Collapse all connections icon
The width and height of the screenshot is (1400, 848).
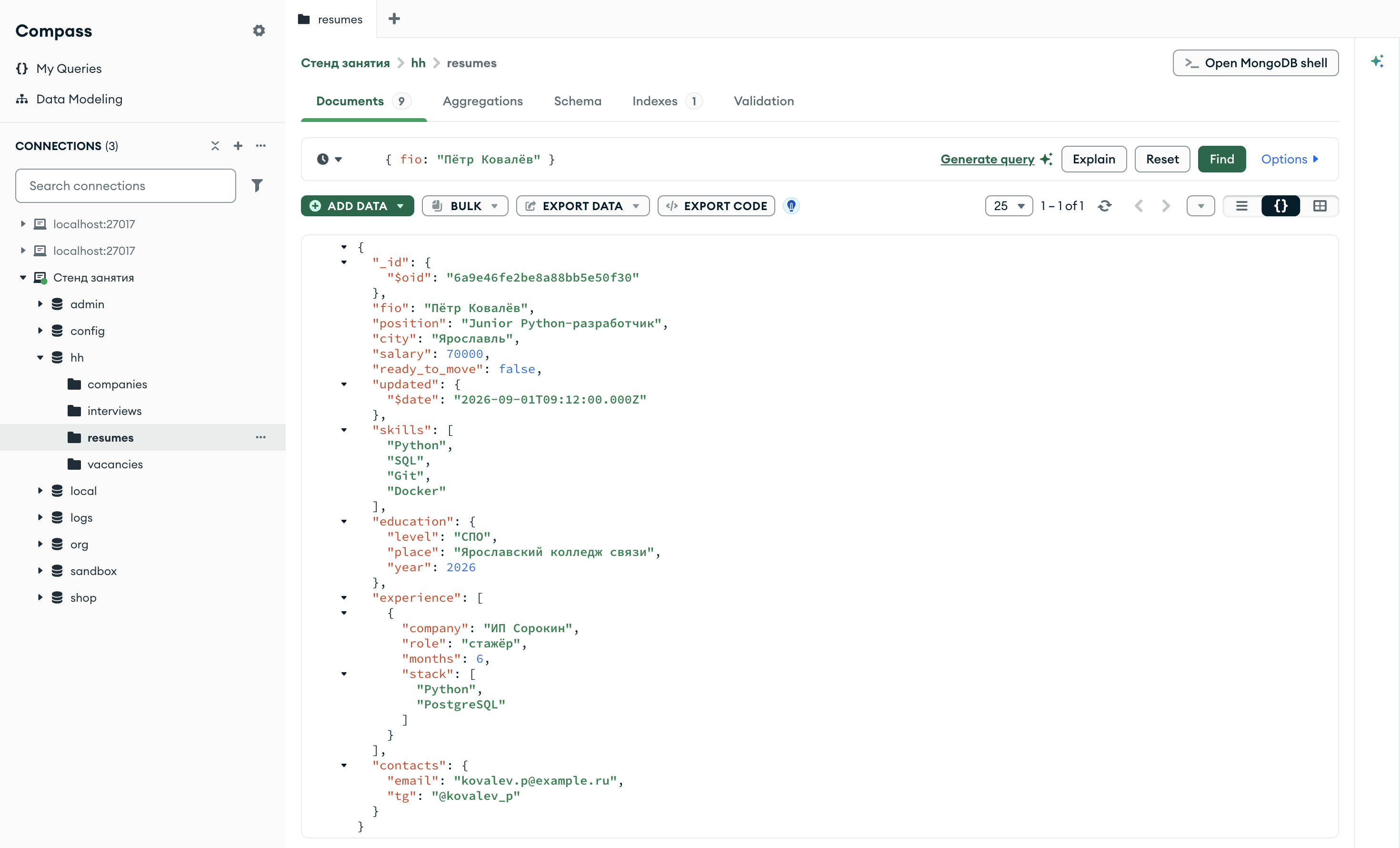pos(215,146)
